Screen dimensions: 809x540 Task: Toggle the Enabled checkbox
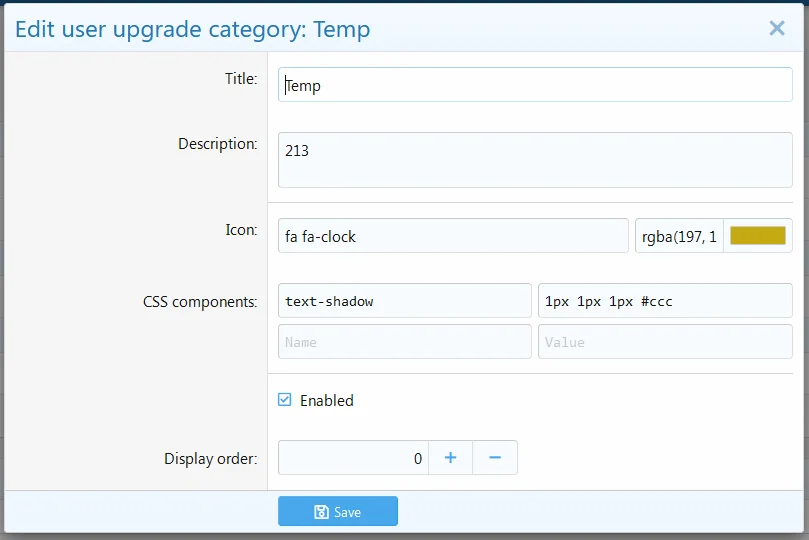pyautogui.click(x=285, y=400)
